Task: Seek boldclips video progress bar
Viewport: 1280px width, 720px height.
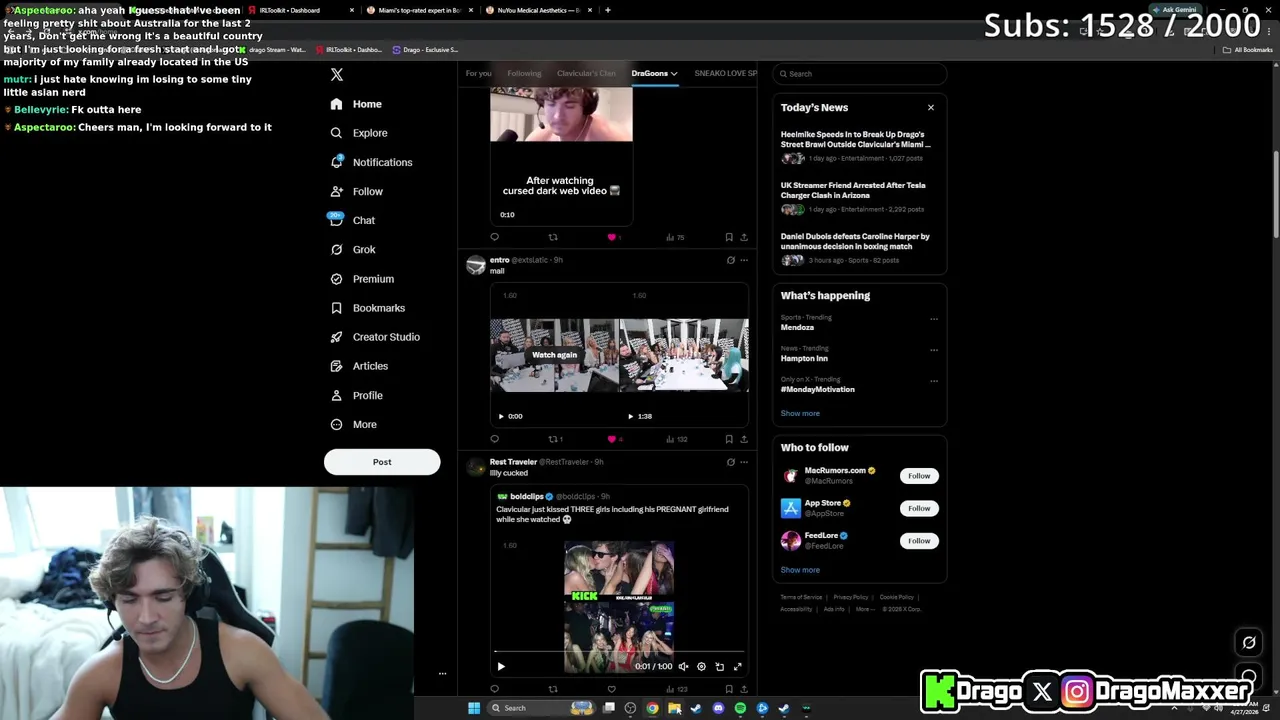Action: pyautogui.click(x=619, y=651)
